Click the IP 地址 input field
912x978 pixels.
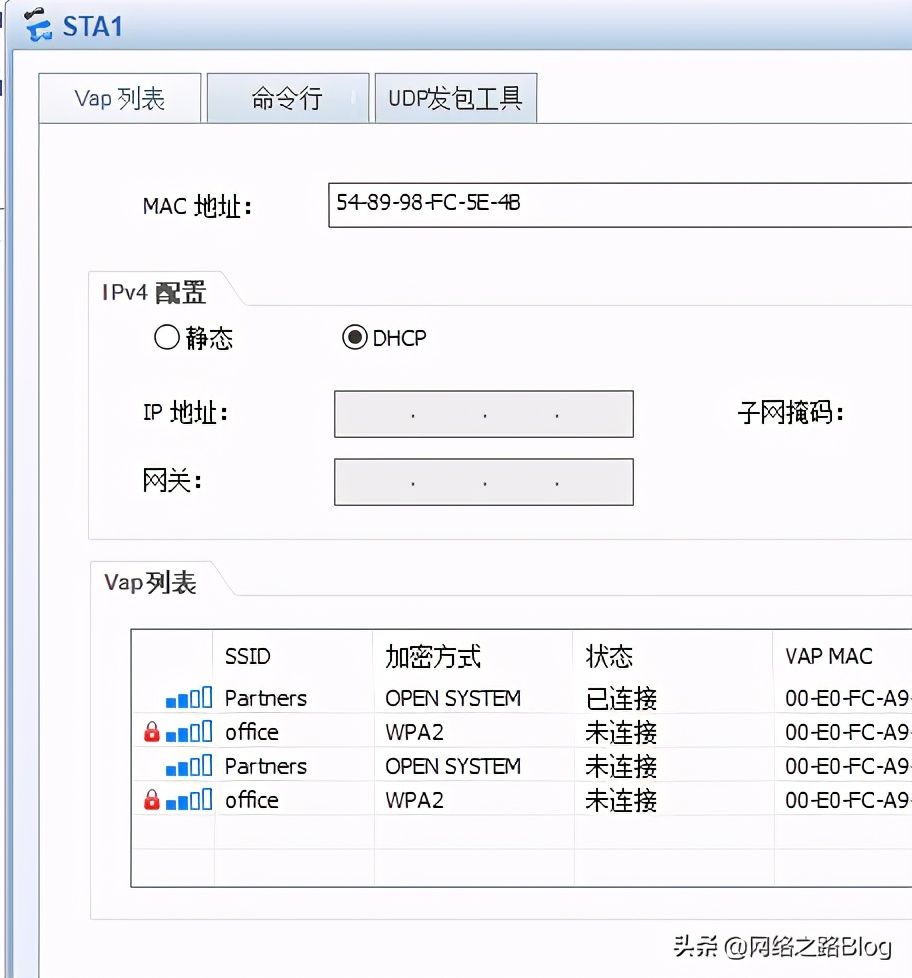483,414
